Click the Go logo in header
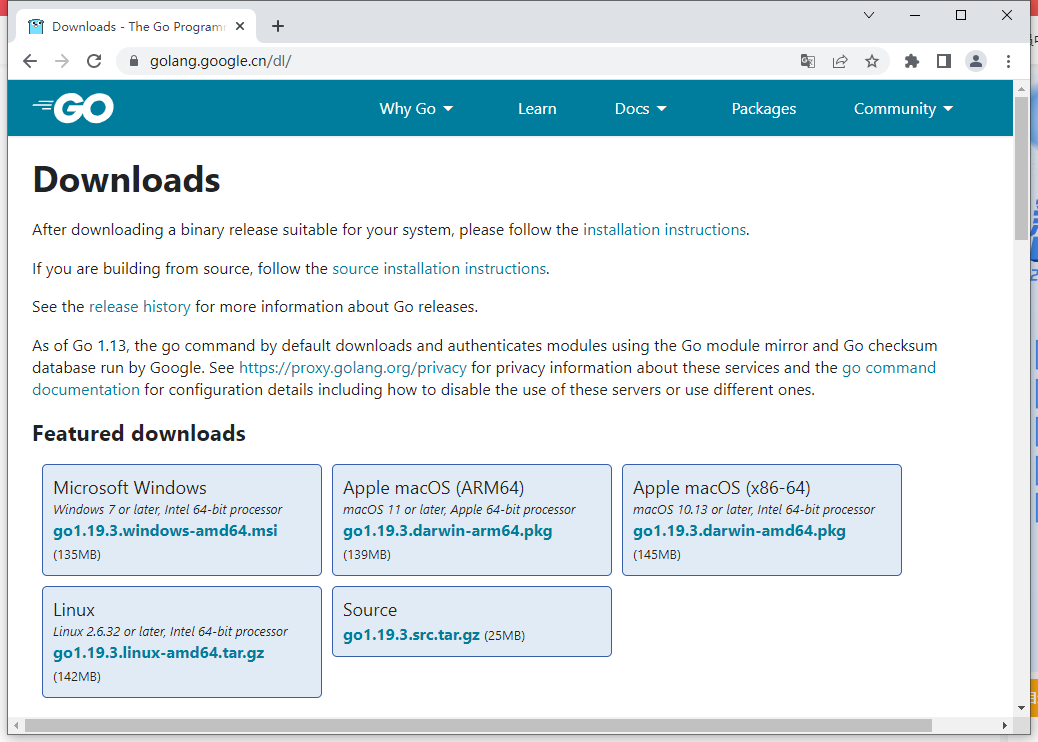Screen dimensions: 1038x742 pyautogui.click(x=73, y=108)
